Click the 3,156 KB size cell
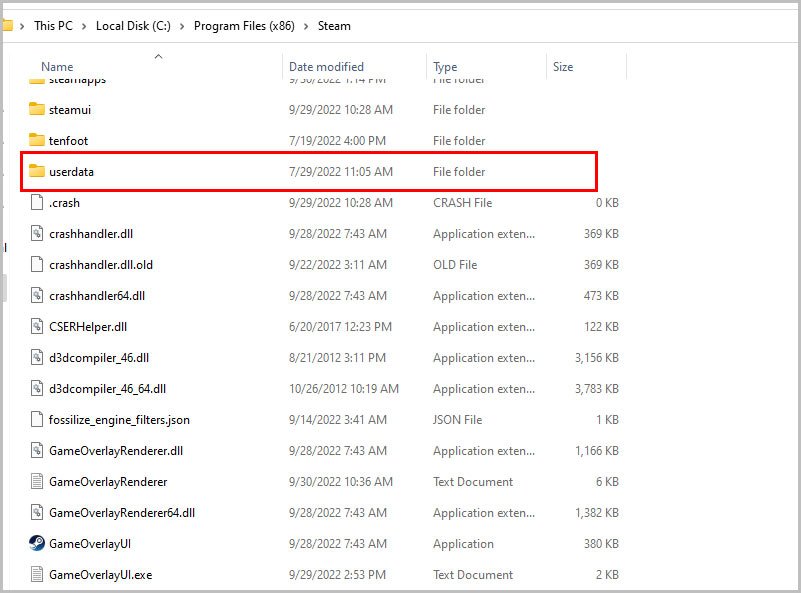The image size is (801, 593). [597, 358]
